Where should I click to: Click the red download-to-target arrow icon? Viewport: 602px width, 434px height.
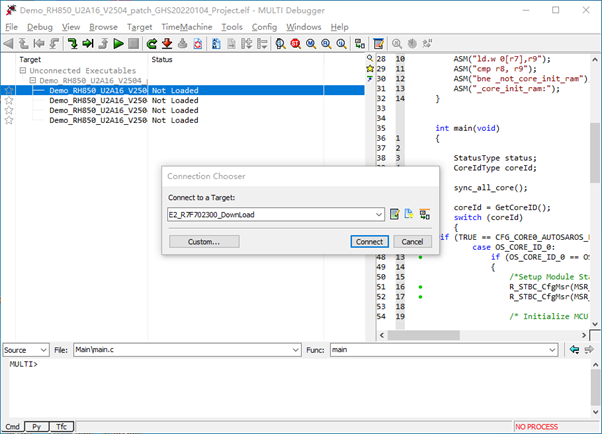tap(167, 44)
